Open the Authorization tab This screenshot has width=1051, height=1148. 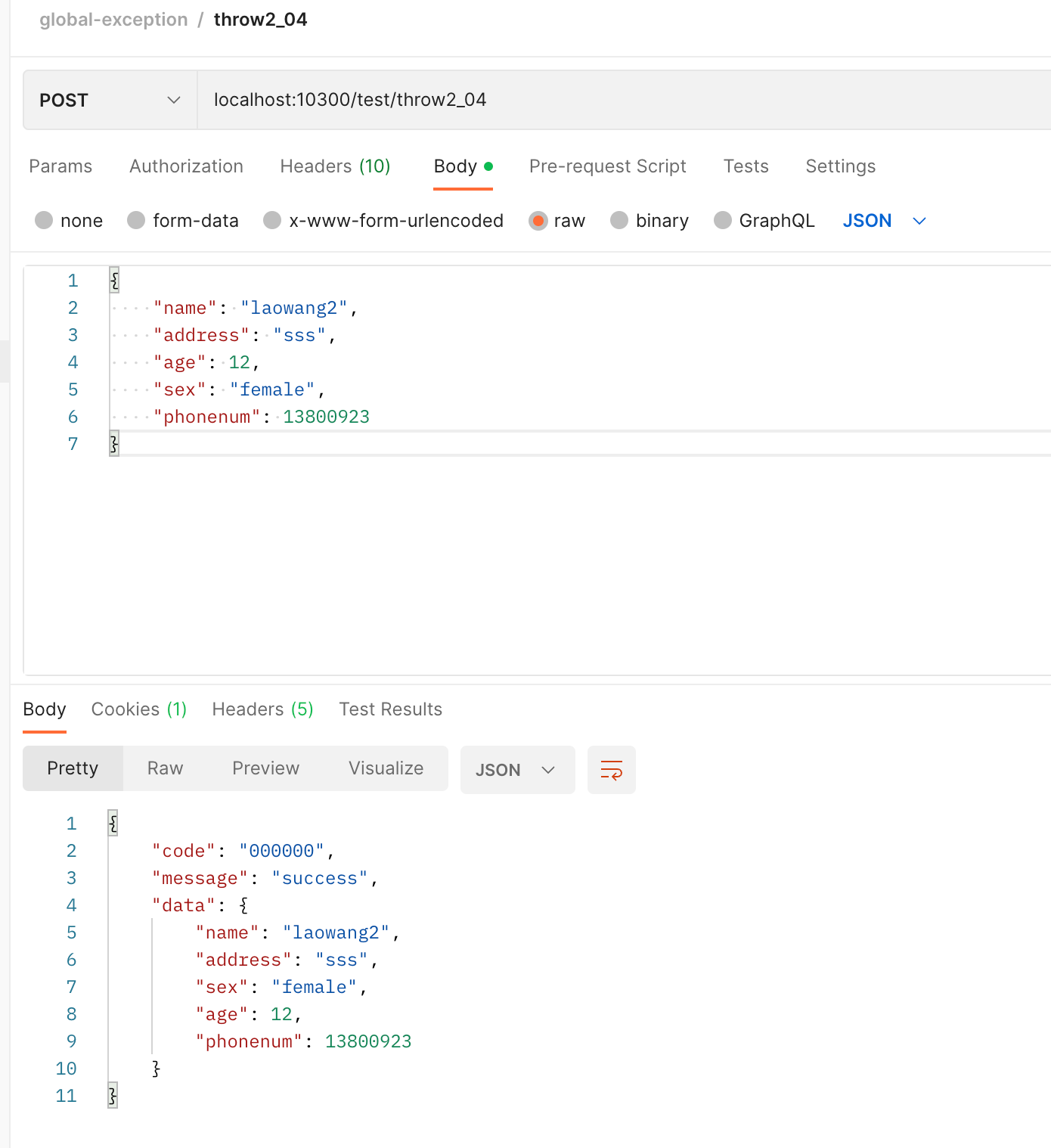click(x=186, y=166)
